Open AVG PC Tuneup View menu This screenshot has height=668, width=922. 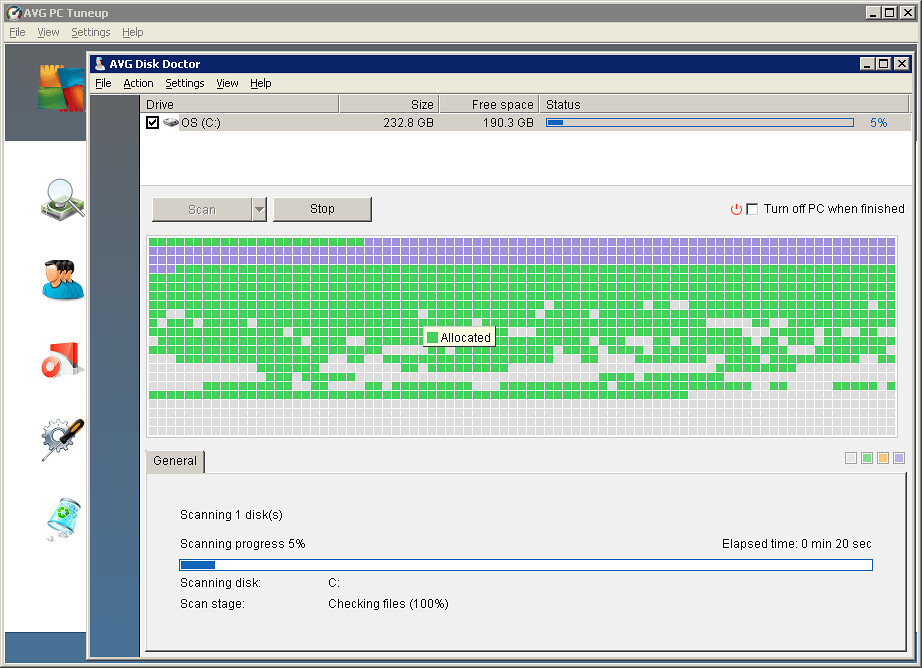(x=48, y=32)
